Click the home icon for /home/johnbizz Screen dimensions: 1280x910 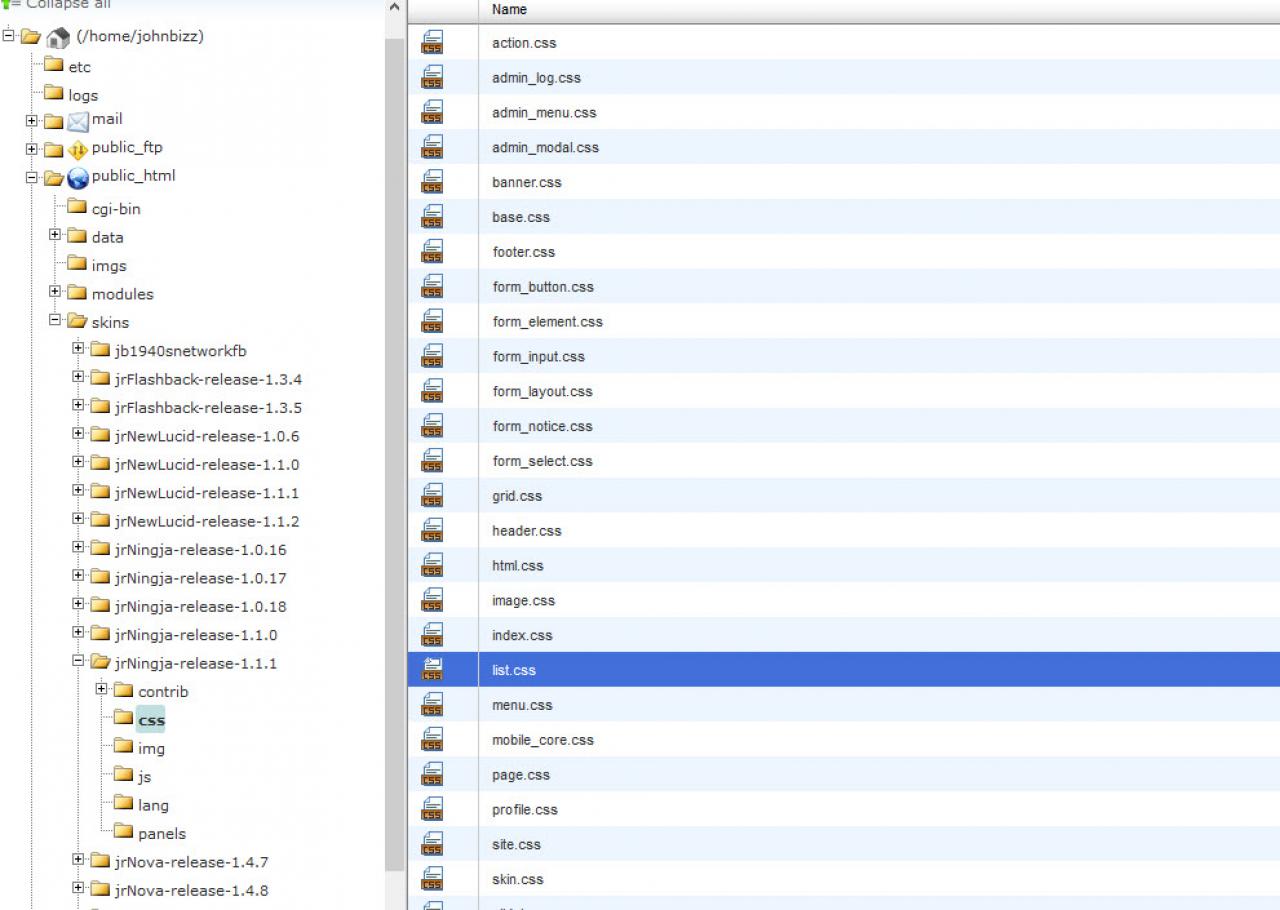(x=58, y=37)
